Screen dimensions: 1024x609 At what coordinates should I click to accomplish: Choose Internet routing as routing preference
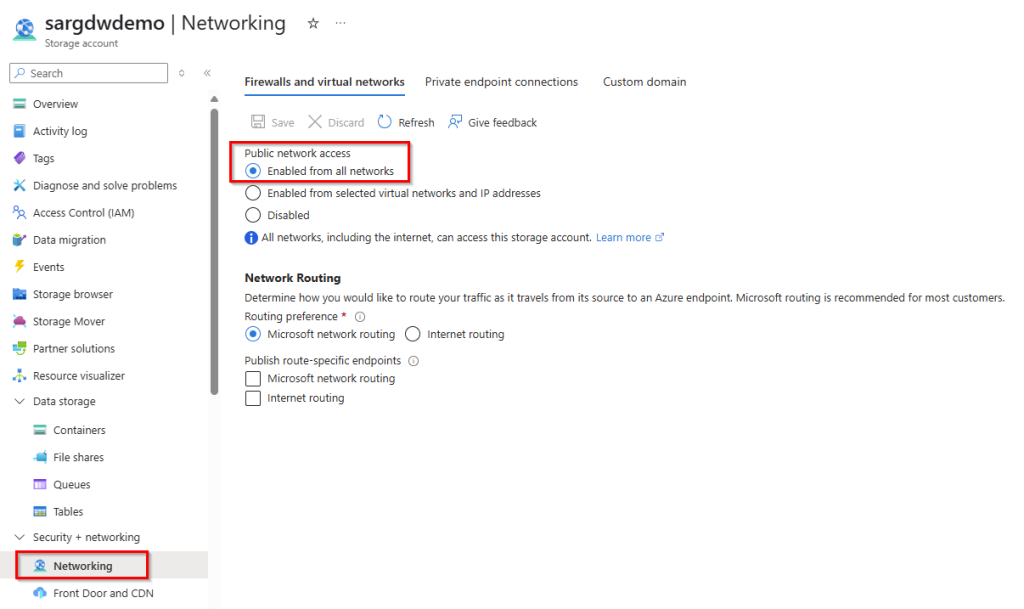tap(412, 334)
